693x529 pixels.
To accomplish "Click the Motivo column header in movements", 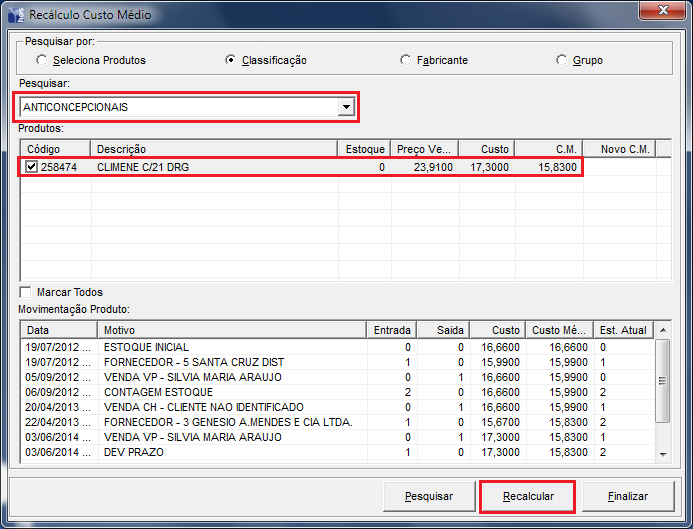I will click(232, 330).
